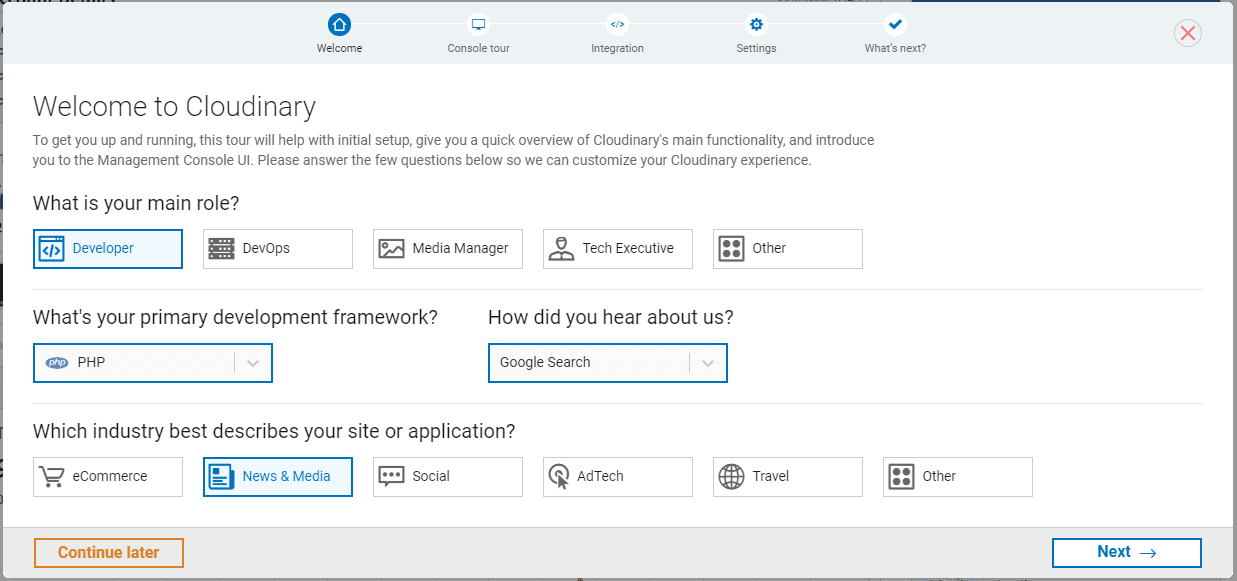Click the Next button
1237x581 pixels.
(x=1127, y=553)
